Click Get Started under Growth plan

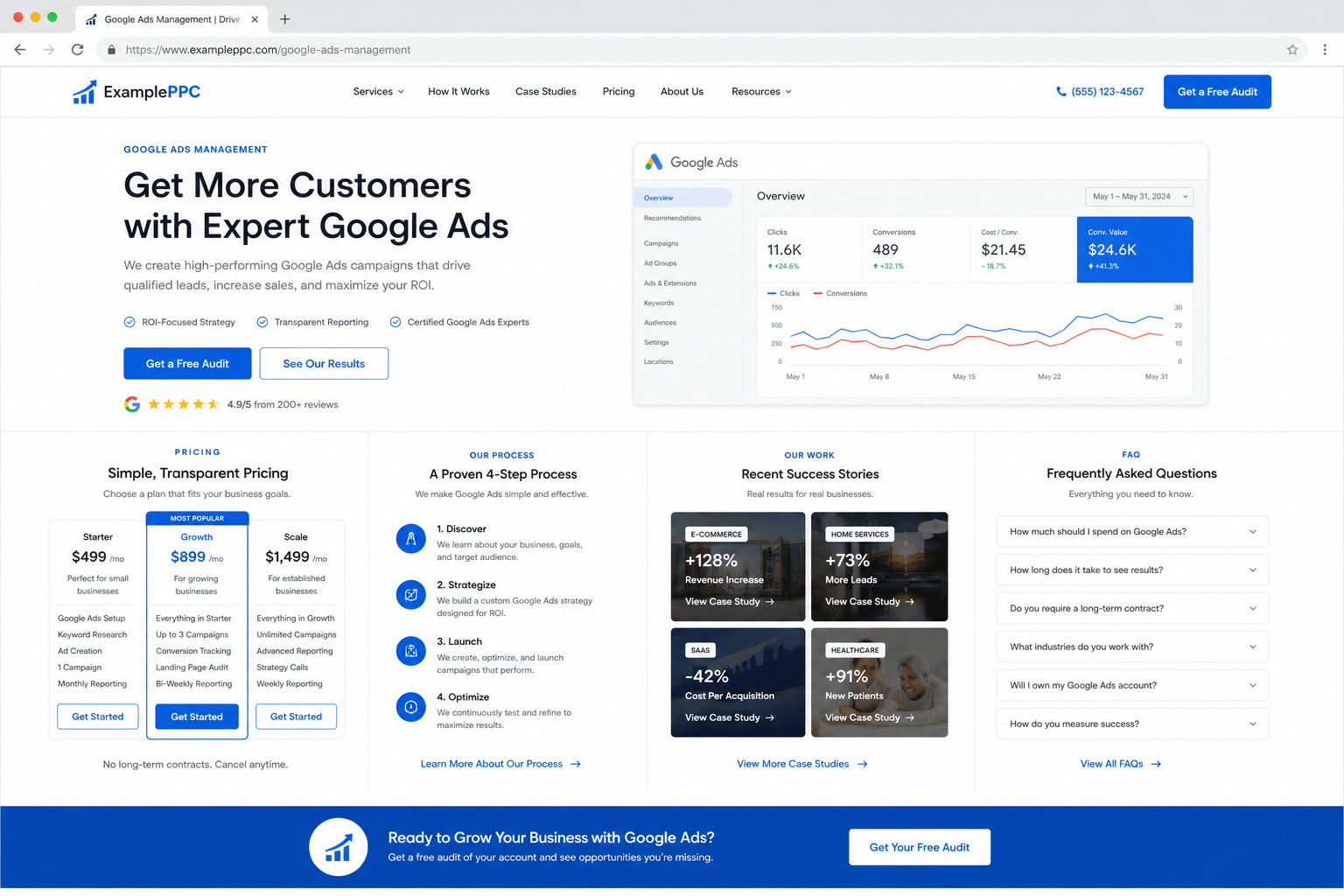coord(197,717)
